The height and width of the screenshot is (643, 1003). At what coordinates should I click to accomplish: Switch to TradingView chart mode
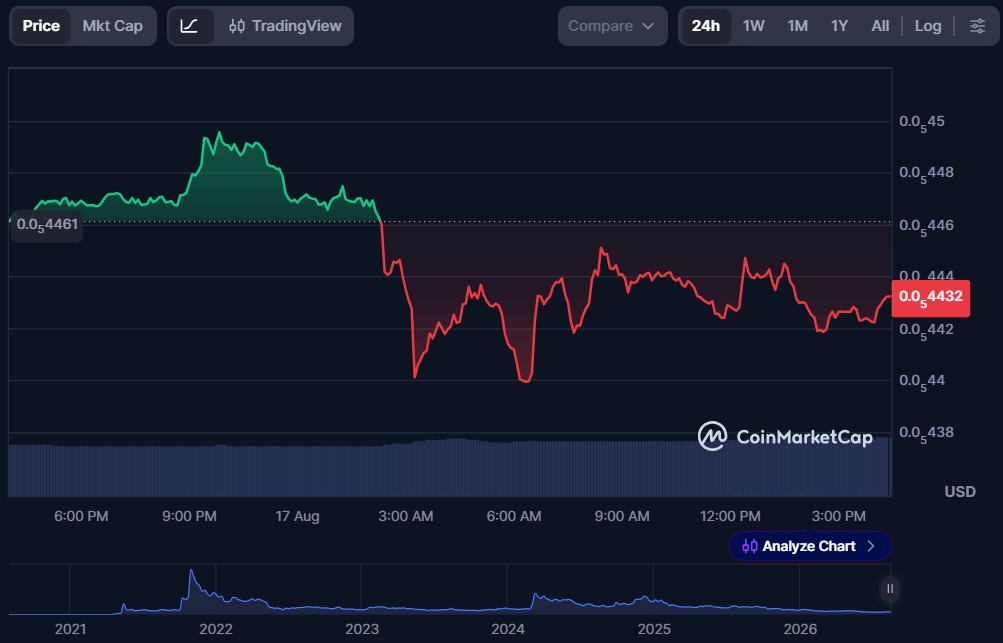click(285, 26)
